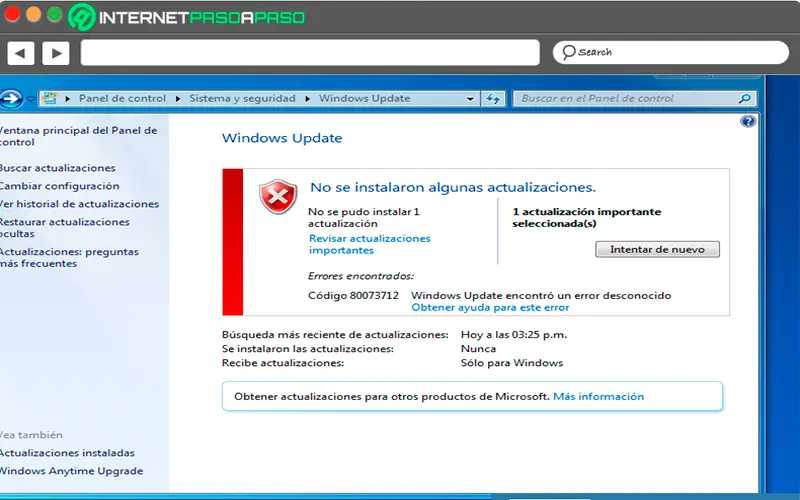Image resolution: width=800 pixels, height=500 pixels.
Task: Click Hoy a las 03:25 p.m. value
Action: click(514, 335)
